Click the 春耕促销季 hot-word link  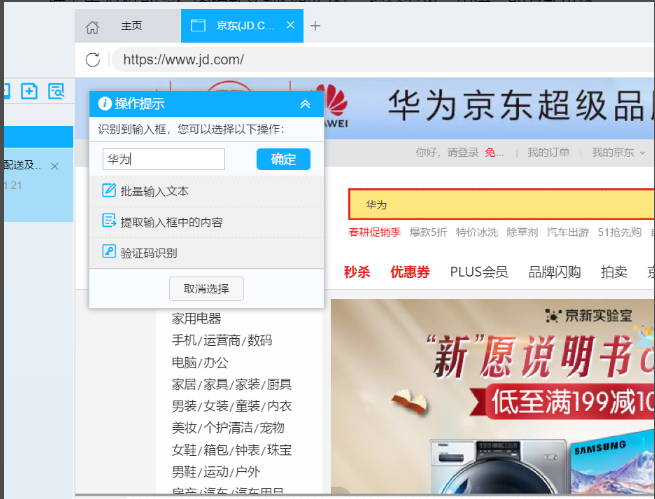pyautogui.click(x=375, y=232)
